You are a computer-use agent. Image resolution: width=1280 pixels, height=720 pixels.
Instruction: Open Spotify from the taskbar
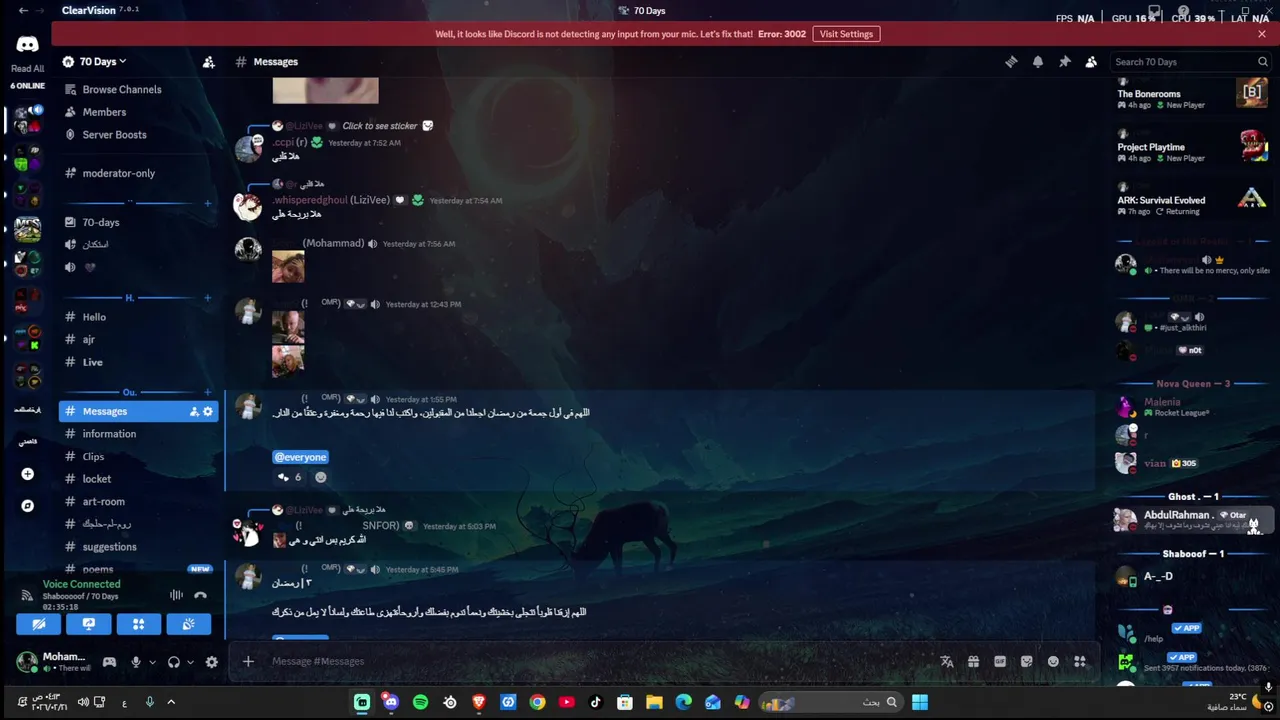click(x=420, y=702)
